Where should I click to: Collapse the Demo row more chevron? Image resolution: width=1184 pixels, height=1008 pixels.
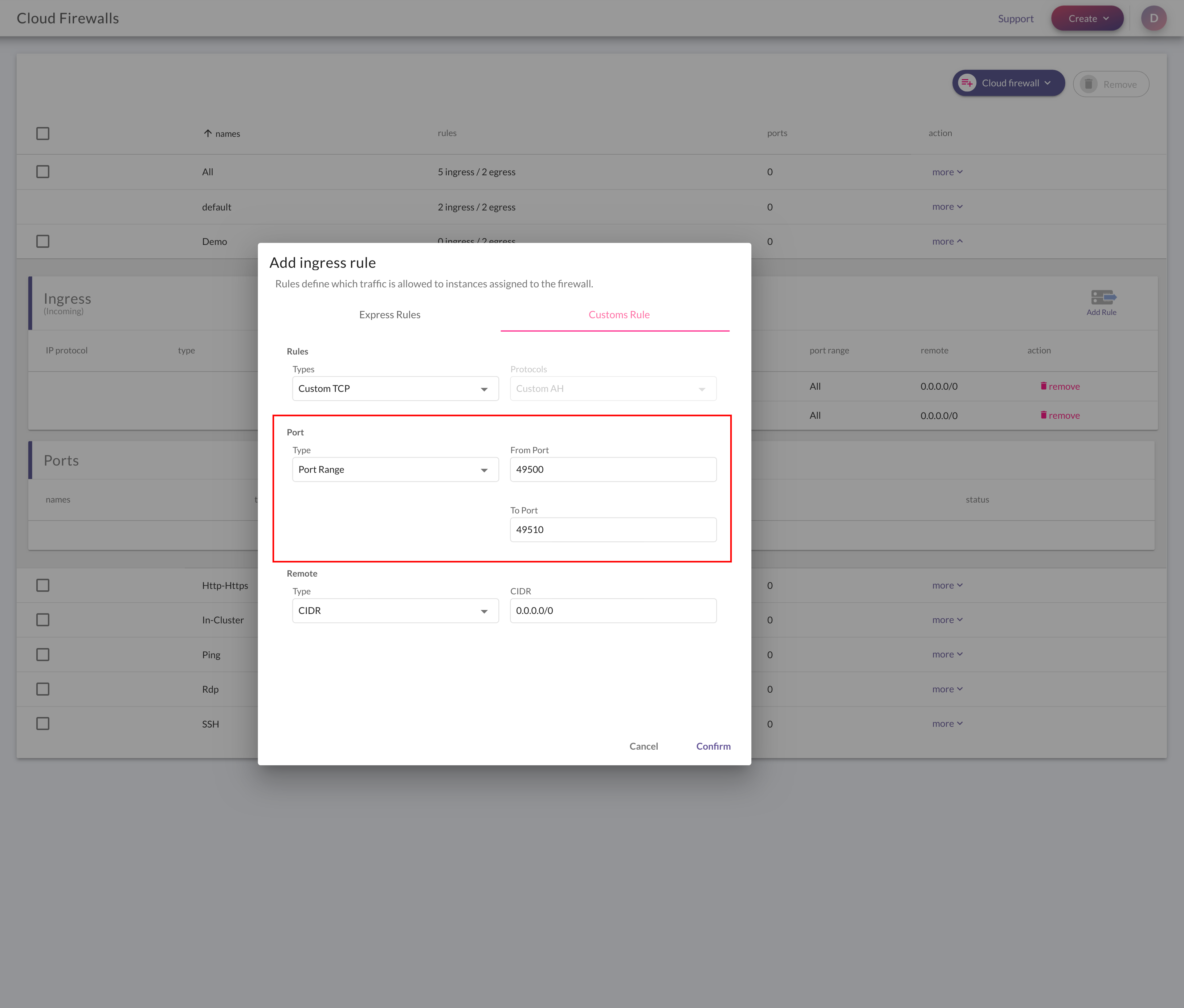(x=960, y=242)
